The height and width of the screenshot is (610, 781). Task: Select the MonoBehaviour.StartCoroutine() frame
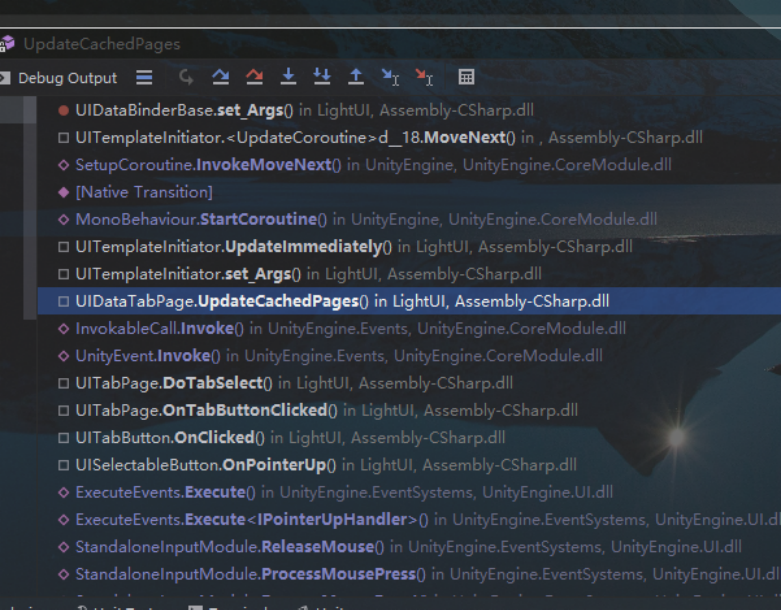[409, 220]
